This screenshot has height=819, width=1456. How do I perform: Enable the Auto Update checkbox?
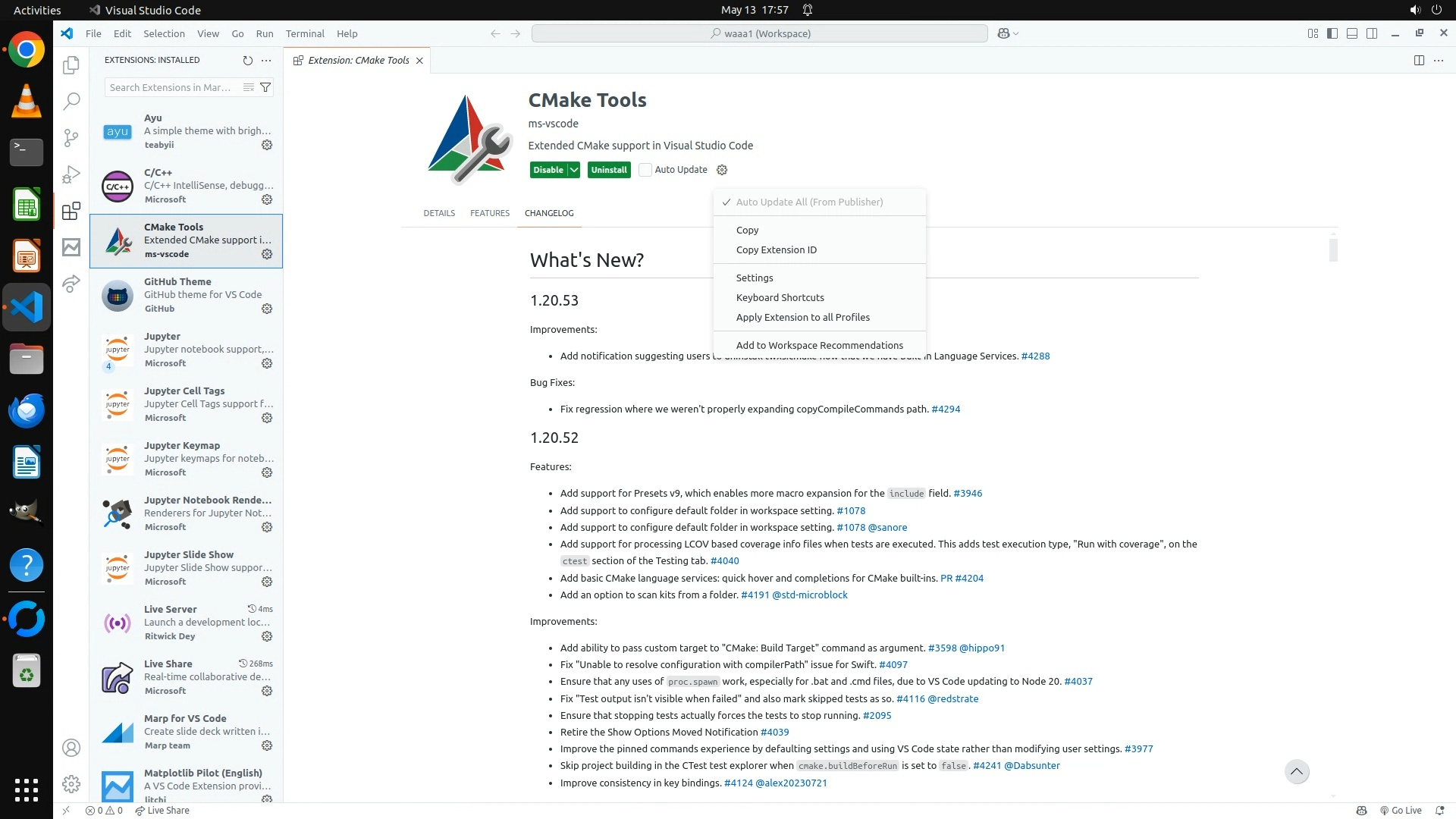point(645,170)
